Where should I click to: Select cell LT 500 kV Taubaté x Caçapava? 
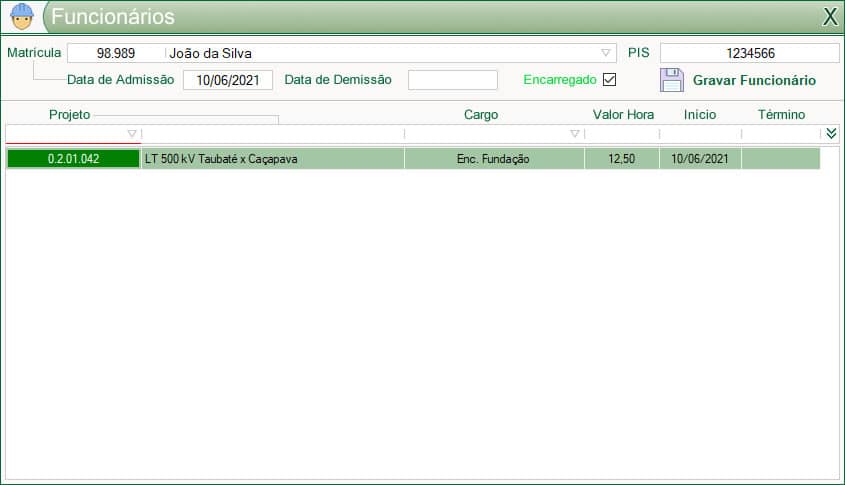coord(273,159)
